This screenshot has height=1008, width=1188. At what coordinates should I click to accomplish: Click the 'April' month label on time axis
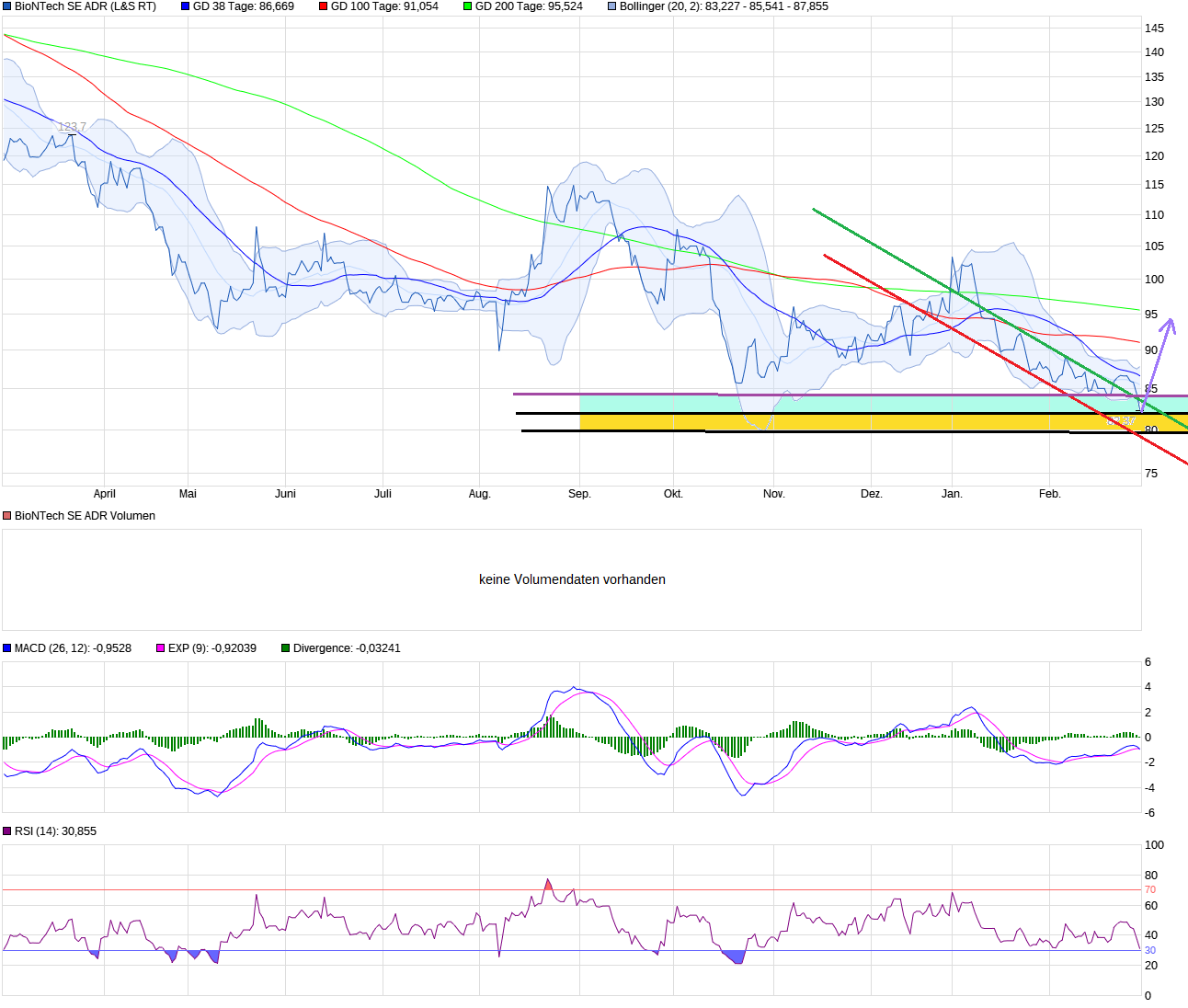105,494
